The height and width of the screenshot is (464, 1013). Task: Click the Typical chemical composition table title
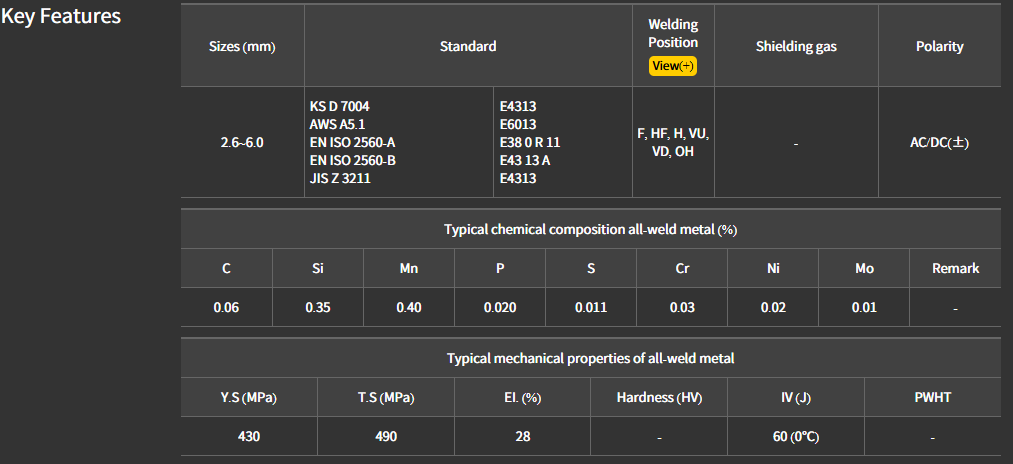(590, 229)
